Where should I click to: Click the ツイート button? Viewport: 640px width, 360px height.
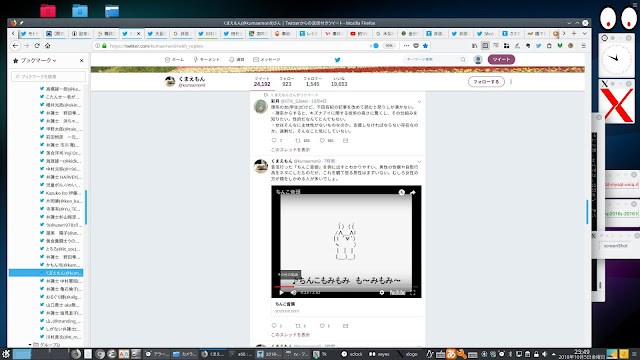501,60
